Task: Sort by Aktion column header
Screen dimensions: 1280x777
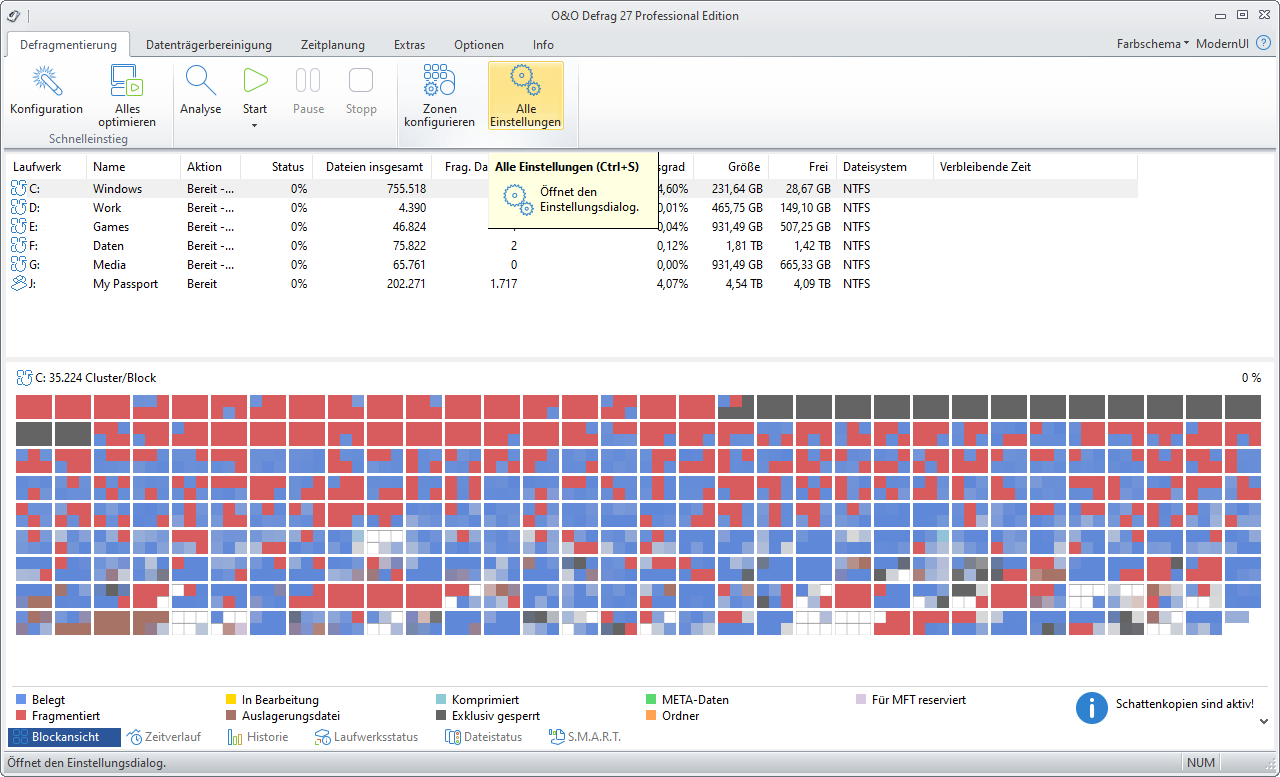Action: 211,167
